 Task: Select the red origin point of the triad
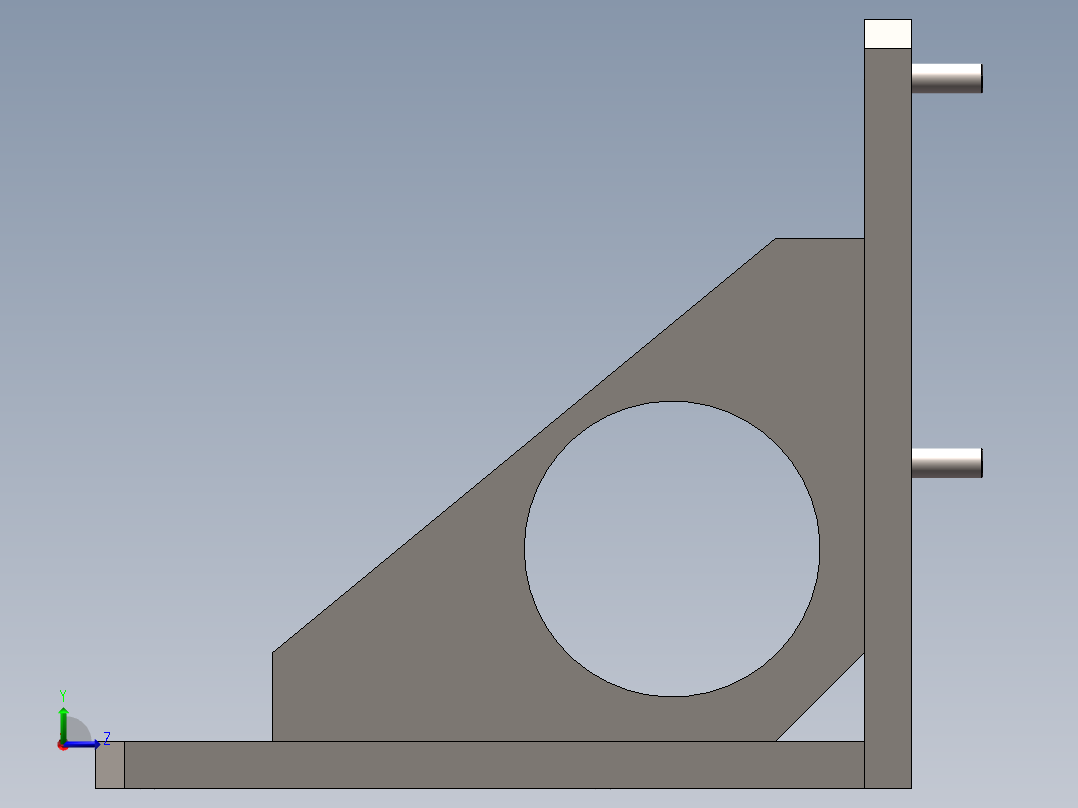(x=63, y=745)
